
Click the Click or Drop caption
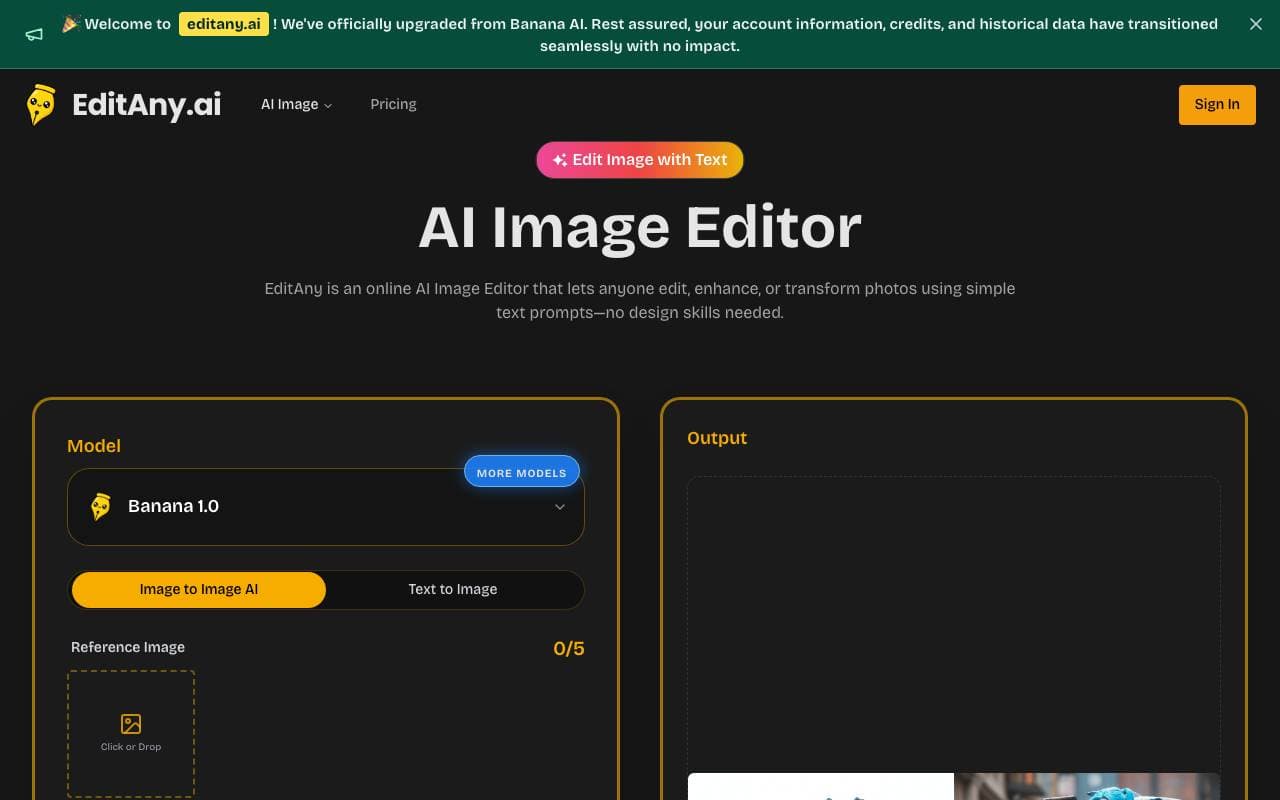131,747
